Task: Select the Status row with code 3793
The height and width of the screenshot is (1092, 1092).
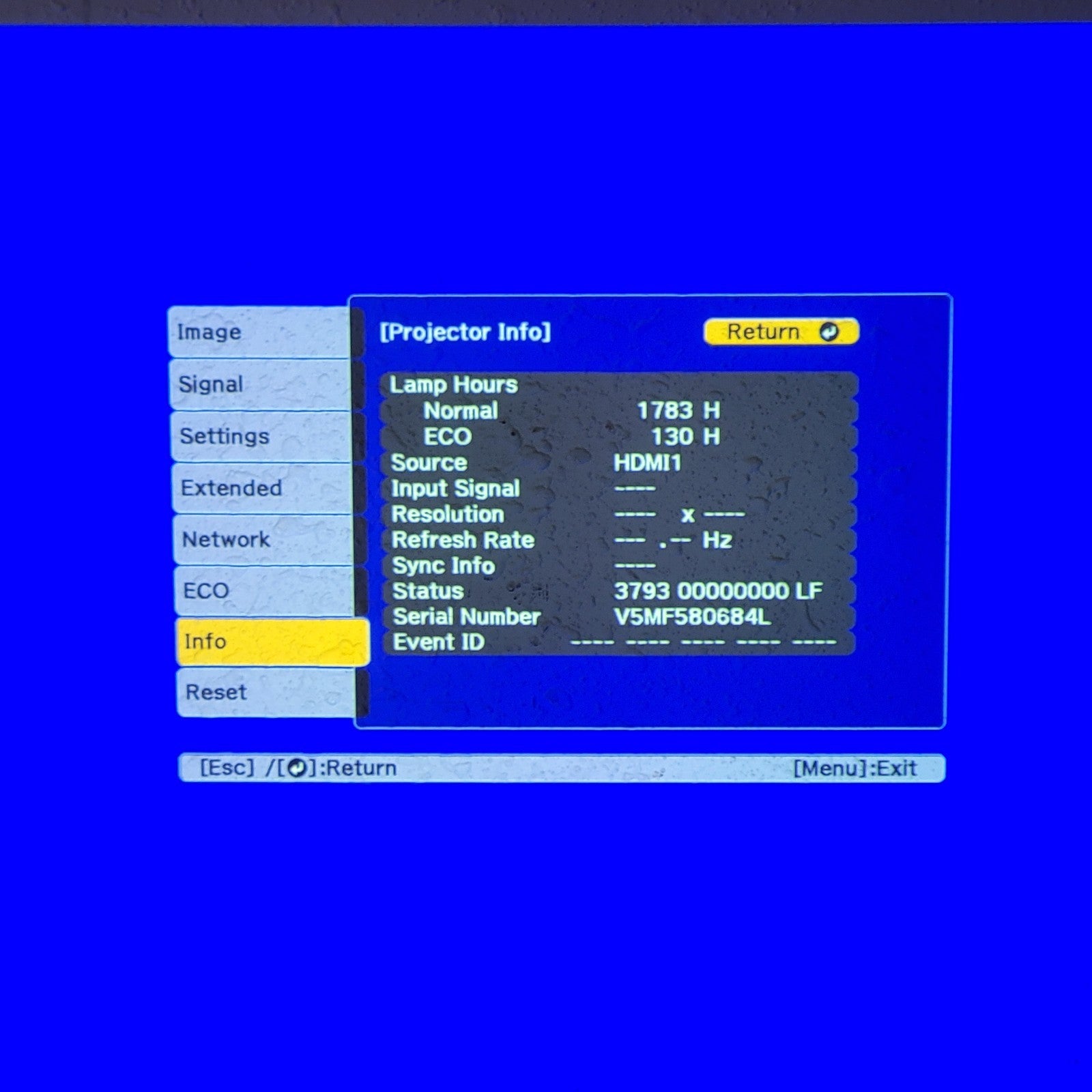Action: (x=618, y=591)
